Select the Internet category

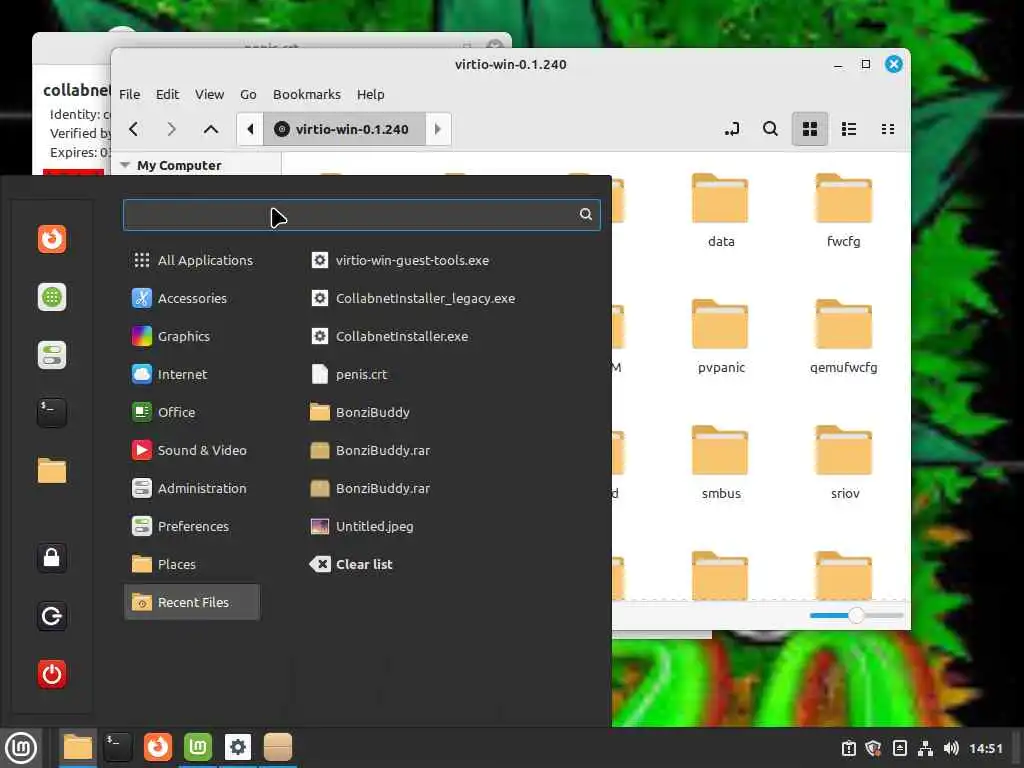192,374
